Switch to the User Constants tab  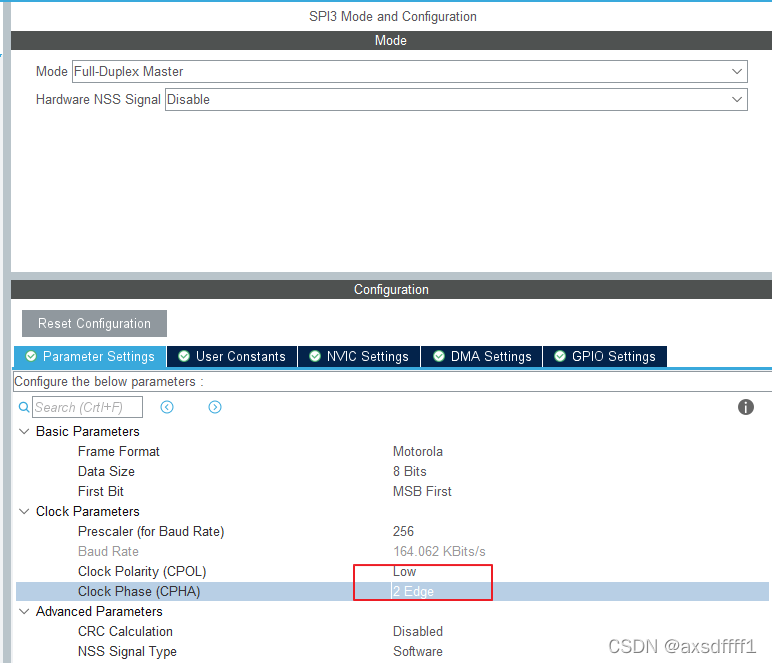click(232, 356)
